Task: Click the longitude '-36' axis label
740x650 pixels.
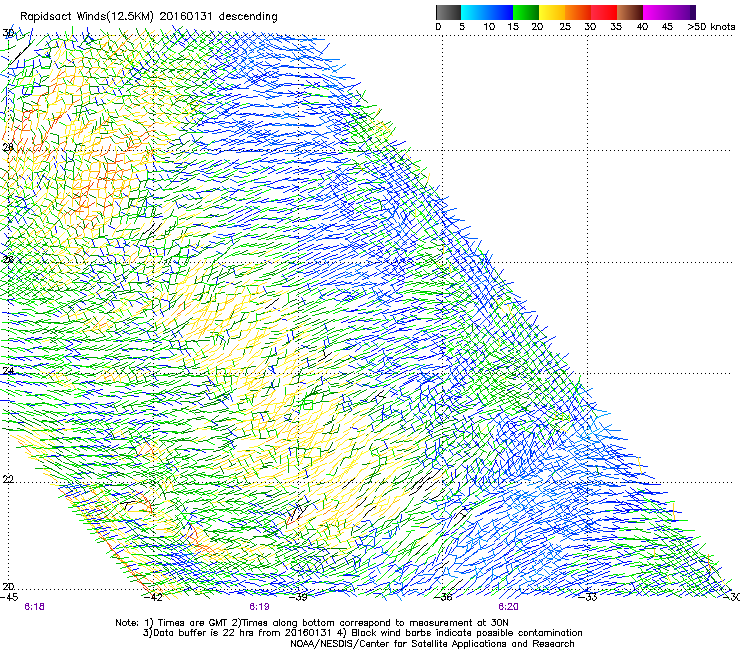Action: tap(444, 597)
